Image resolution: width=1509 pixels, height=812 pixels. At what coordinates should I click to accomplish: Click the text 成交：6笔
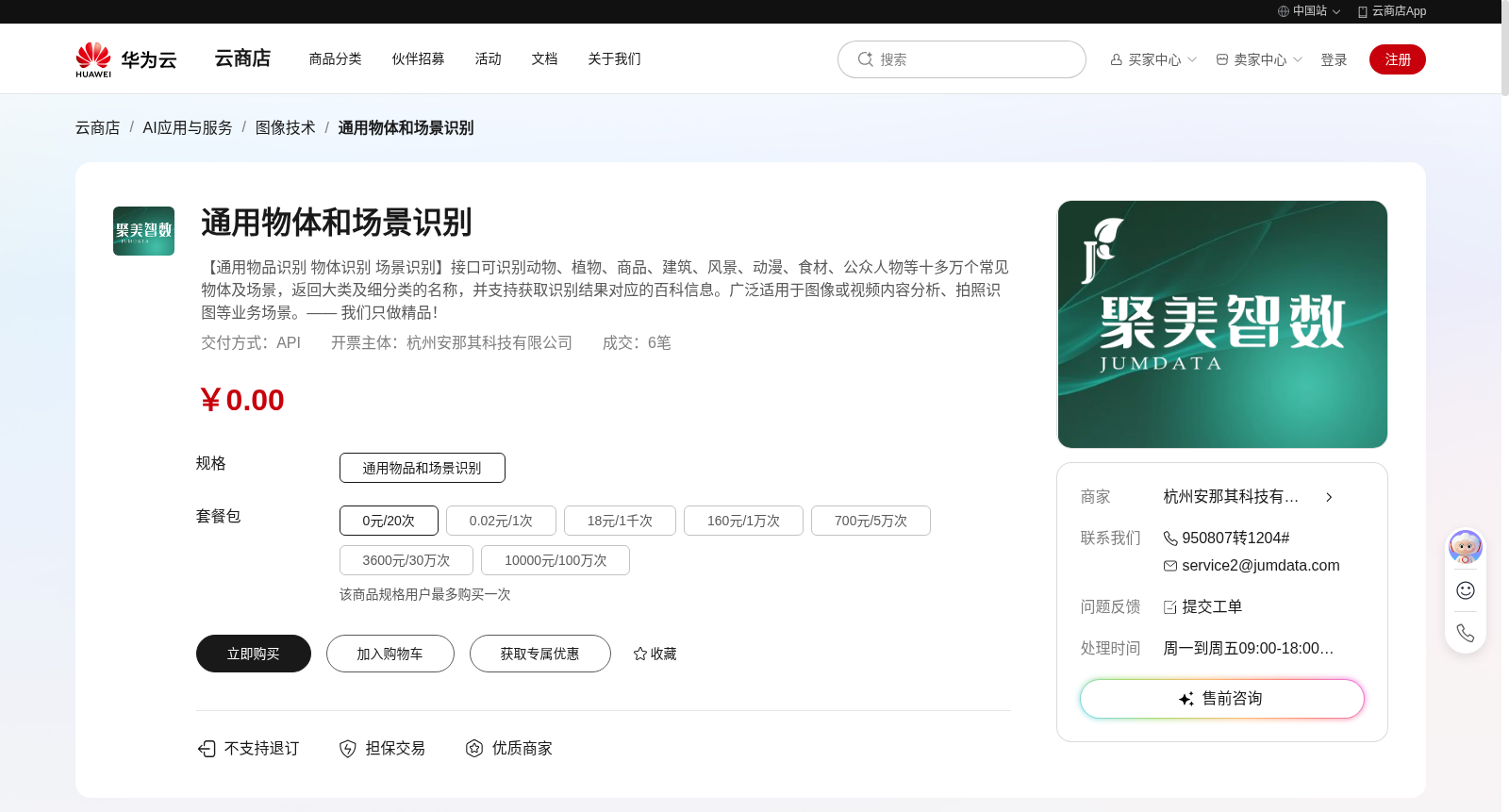click(637, 343)
